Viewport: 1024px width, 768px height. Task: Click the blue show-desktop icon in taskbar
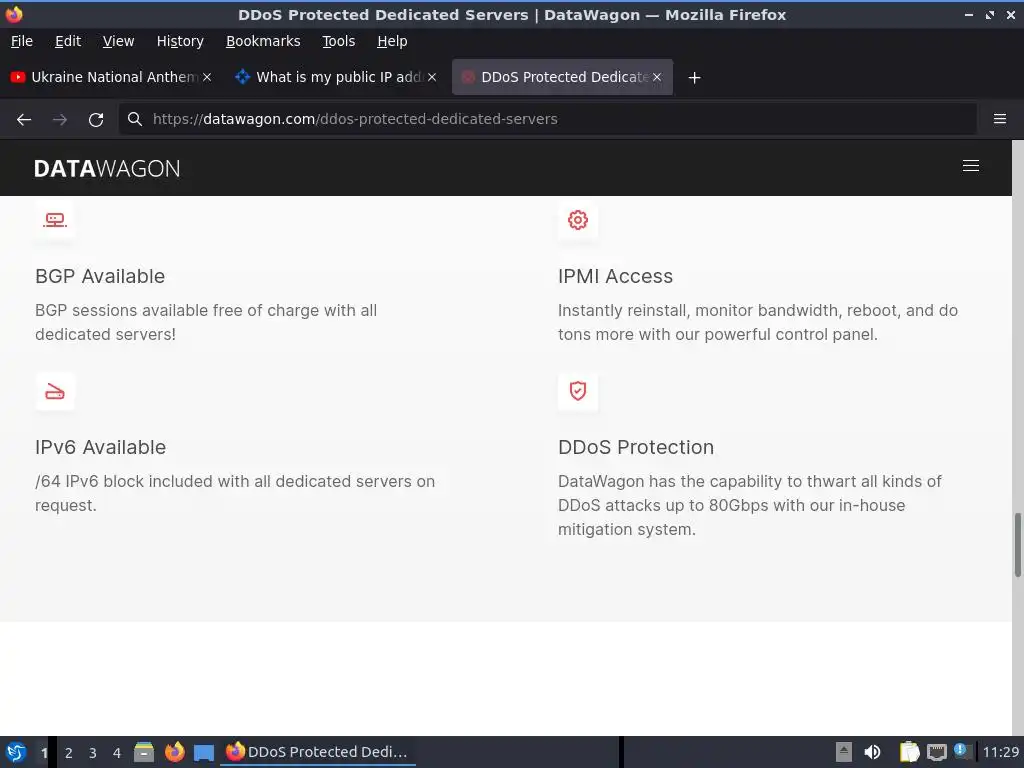[204, 753]
